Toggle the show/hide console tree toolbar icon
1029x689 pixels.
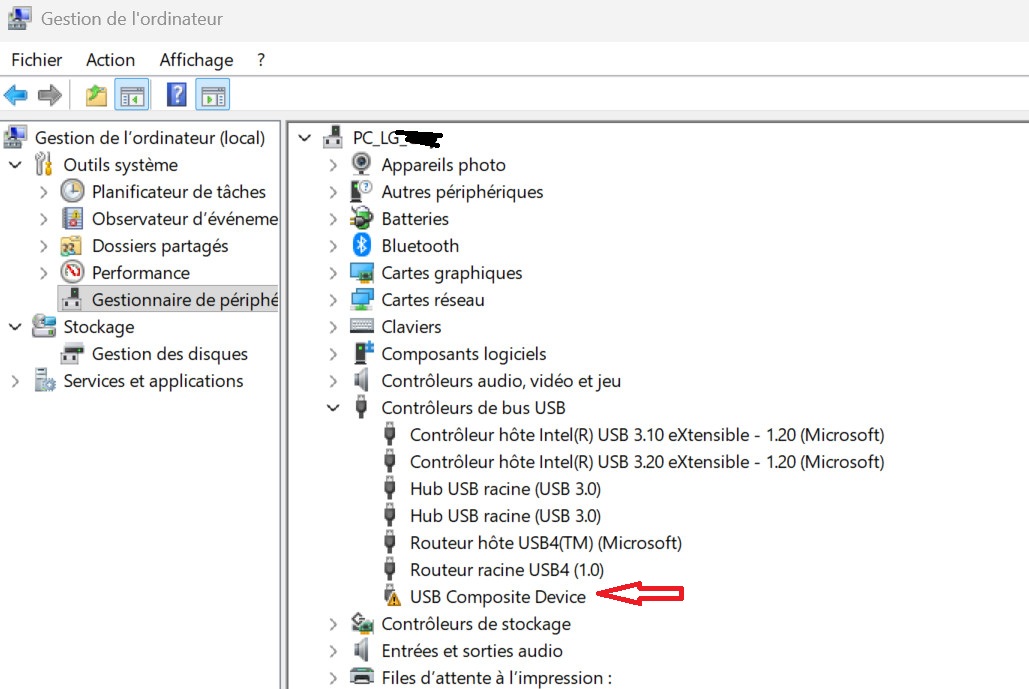132,96
